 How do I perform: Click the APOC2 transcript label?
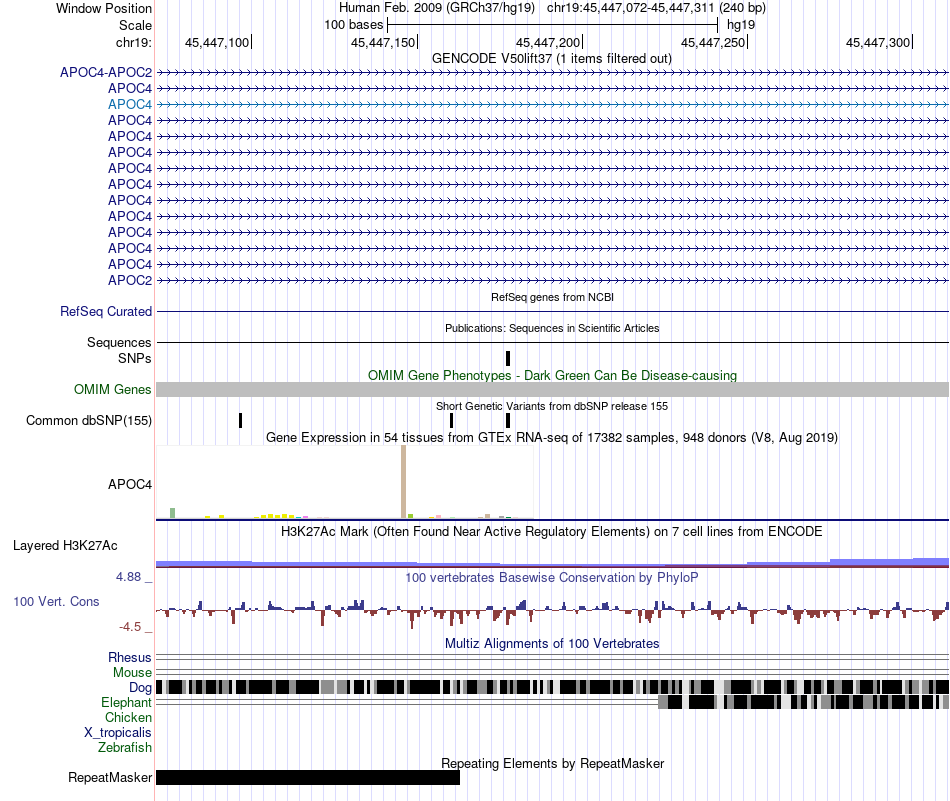click(x=130, y=280)
